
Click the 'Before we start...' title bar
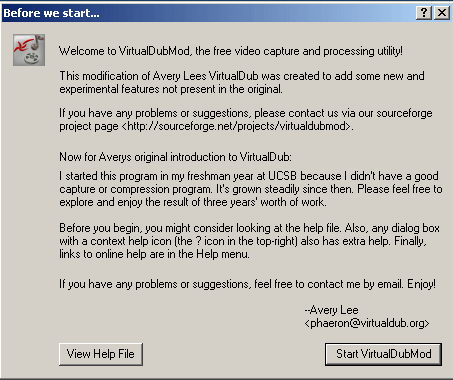208,13
